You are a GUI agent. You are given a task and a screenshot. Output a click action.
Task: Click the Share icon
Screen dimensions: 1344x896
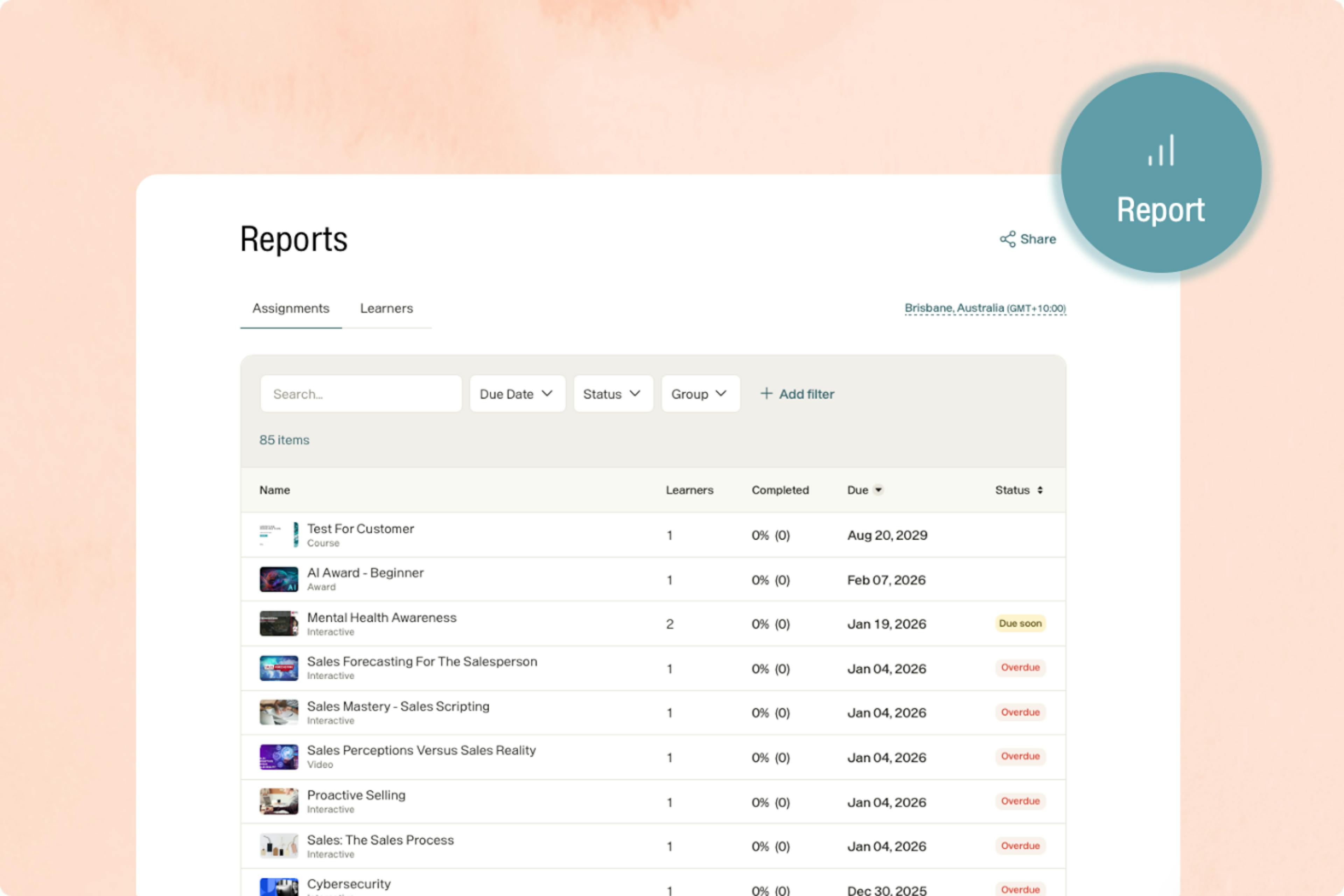[x=1007, y=239]
